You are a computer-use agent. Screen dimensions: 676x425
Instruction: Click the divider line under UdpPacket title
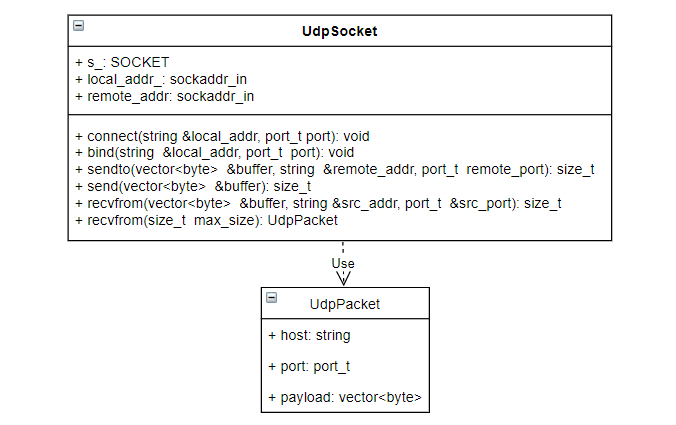tap(344, 319)
